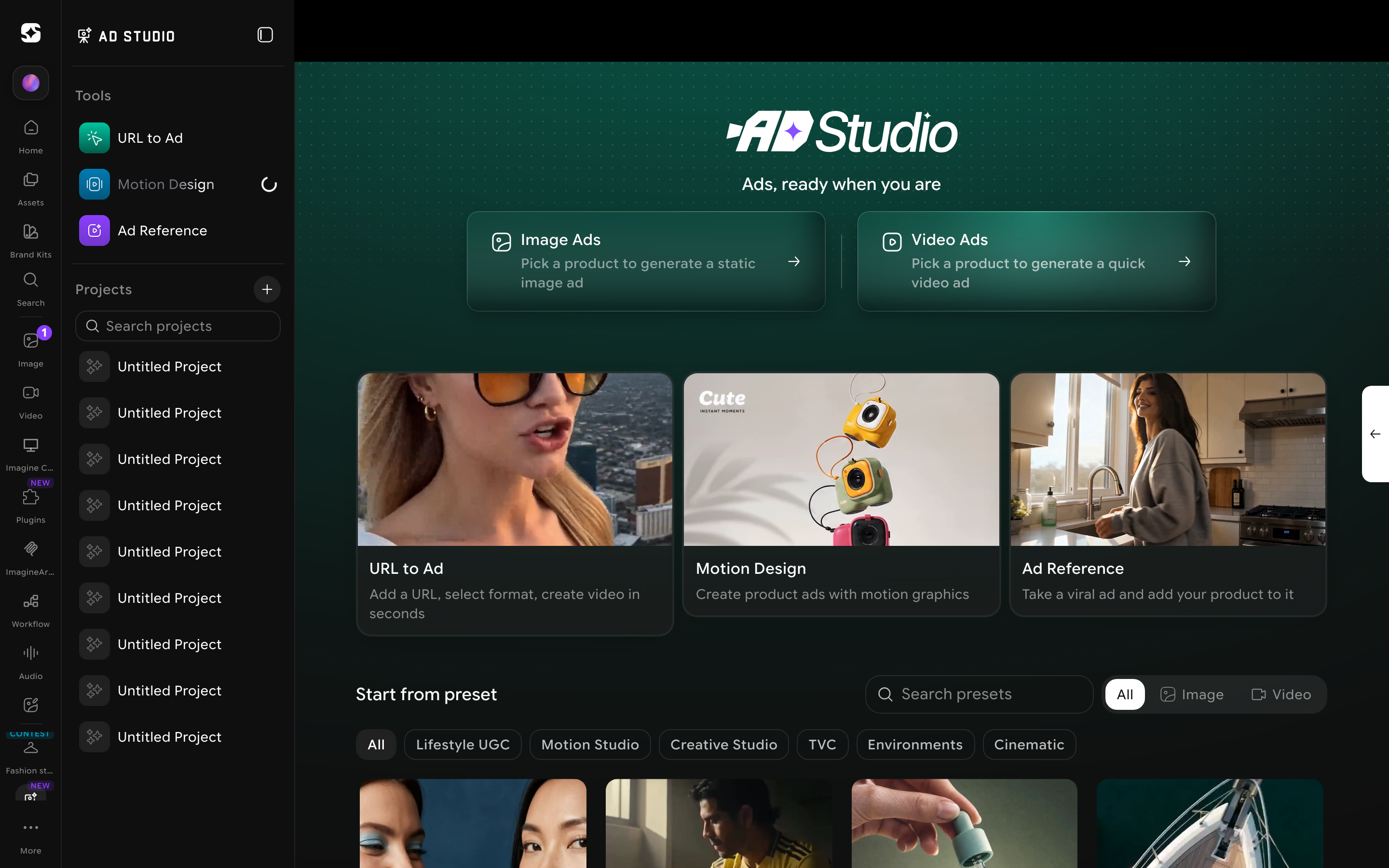Open the Image Ads card
1389x868 pixels.
[646, 261]
